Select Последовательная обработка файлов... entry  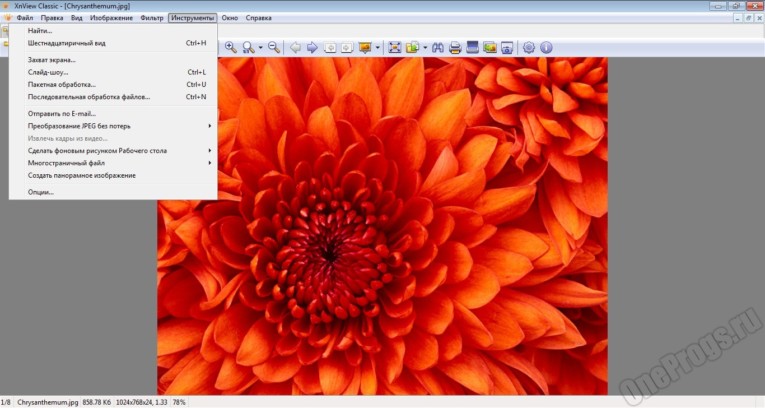click(113, 97)
